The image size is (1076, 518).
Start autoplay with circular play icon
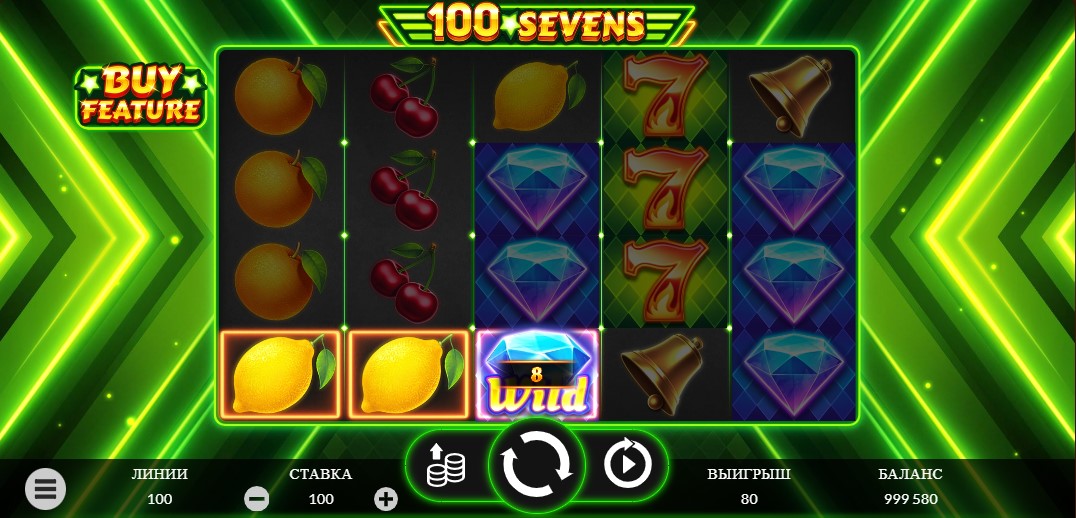(x=627, y=464)
